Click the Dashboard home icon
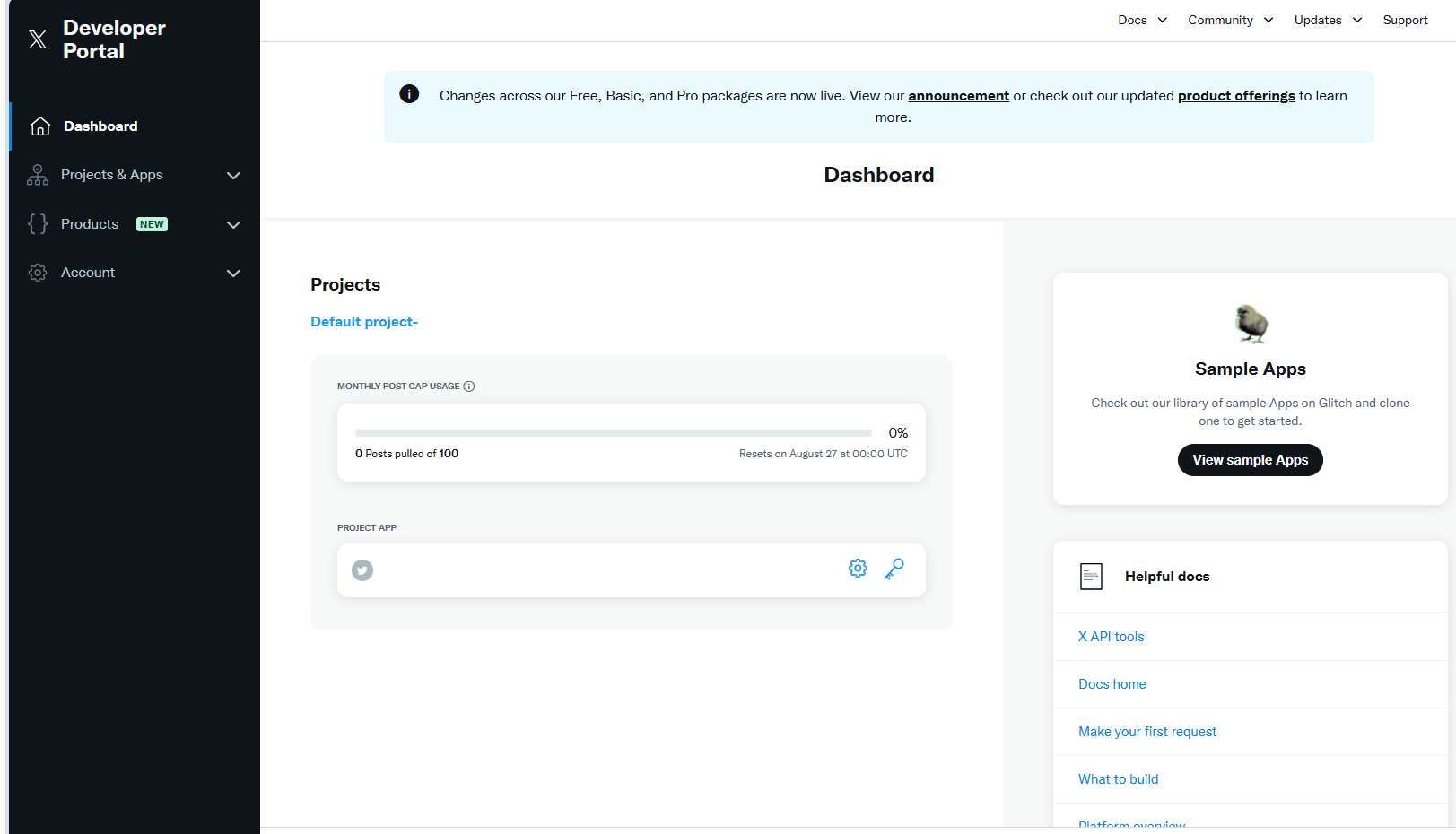The width and height of the screenshot is (1456, 834). pos(40,126)
